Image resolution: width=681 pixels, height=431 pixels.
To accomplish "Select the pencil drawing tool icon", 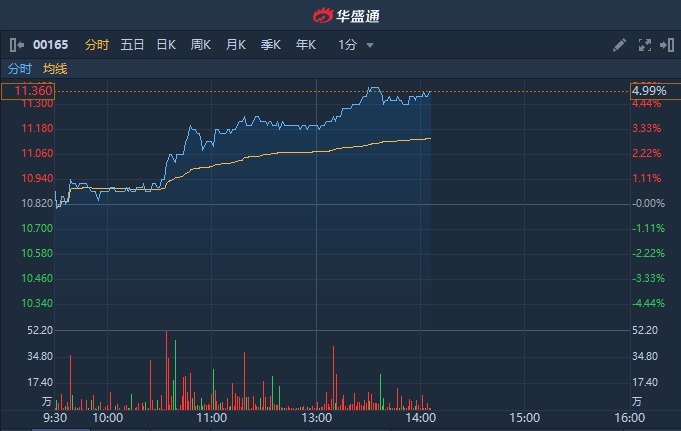I will click(x=620, y=45).
